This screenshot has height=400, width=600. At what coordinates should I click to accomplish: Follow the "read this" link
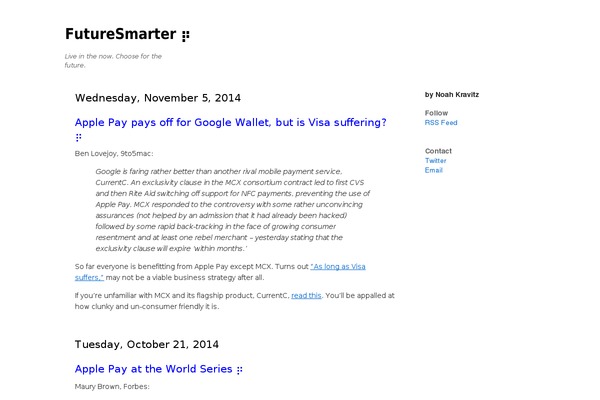(x=306, y=296)
